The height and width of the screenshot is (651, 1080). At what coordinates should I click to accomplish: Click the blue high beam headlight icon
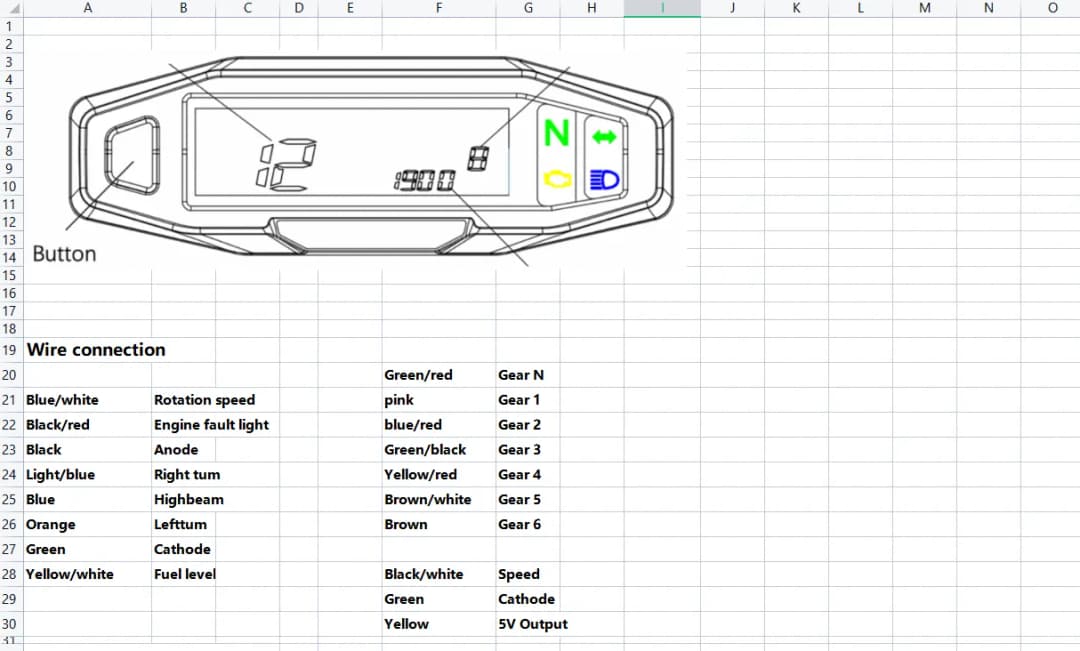point(605,180)
